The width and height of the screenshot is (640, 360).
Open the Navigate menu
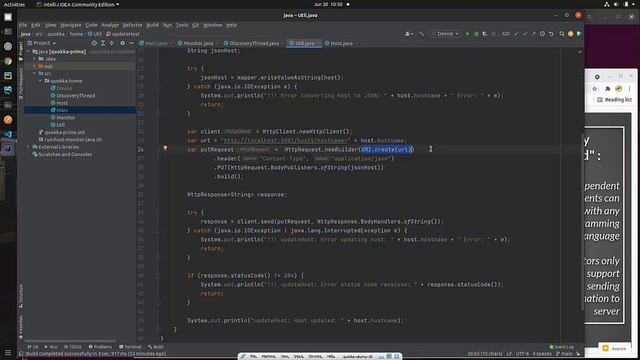click(x=71, y=25)
